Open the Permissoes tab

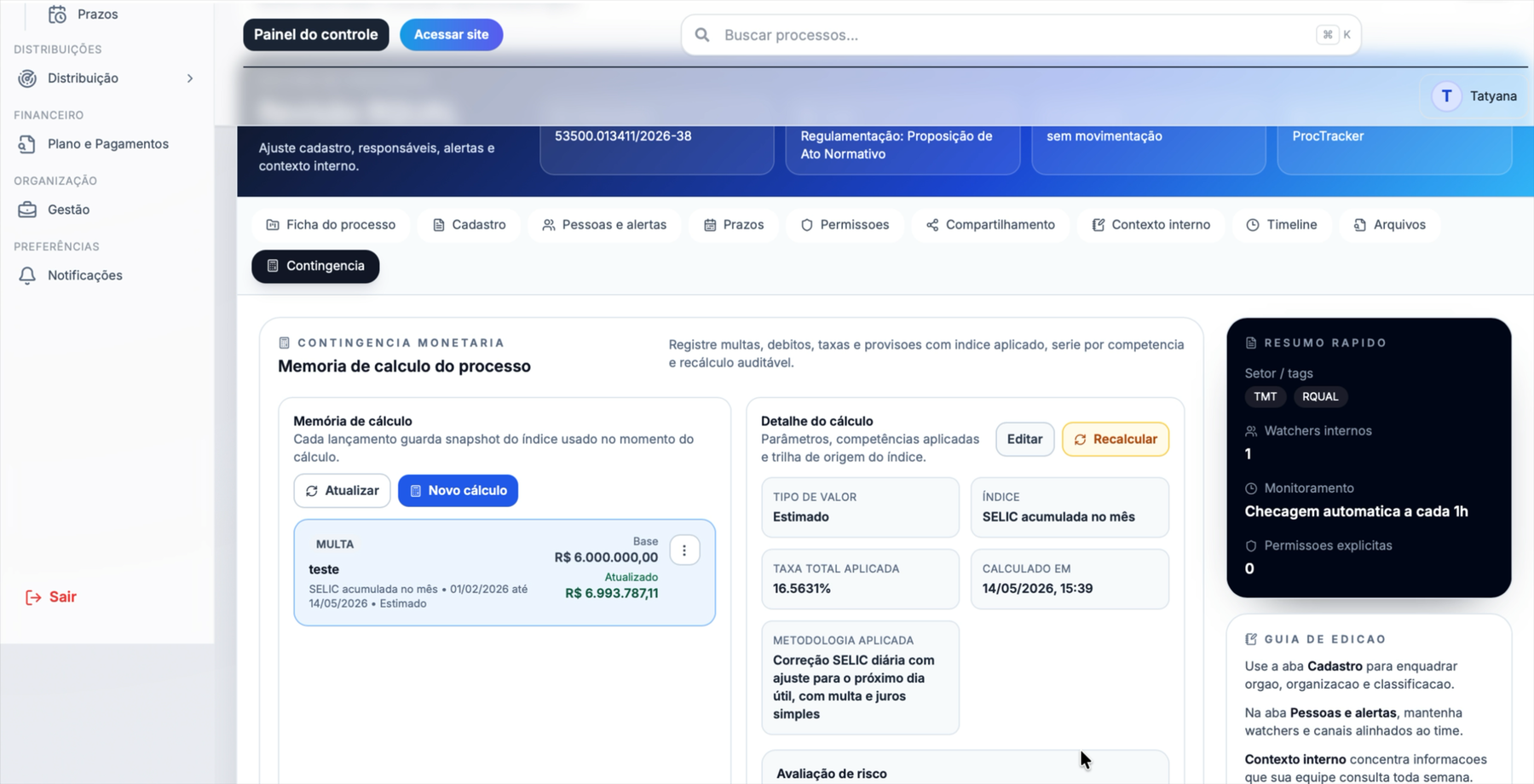pos(845,225)
